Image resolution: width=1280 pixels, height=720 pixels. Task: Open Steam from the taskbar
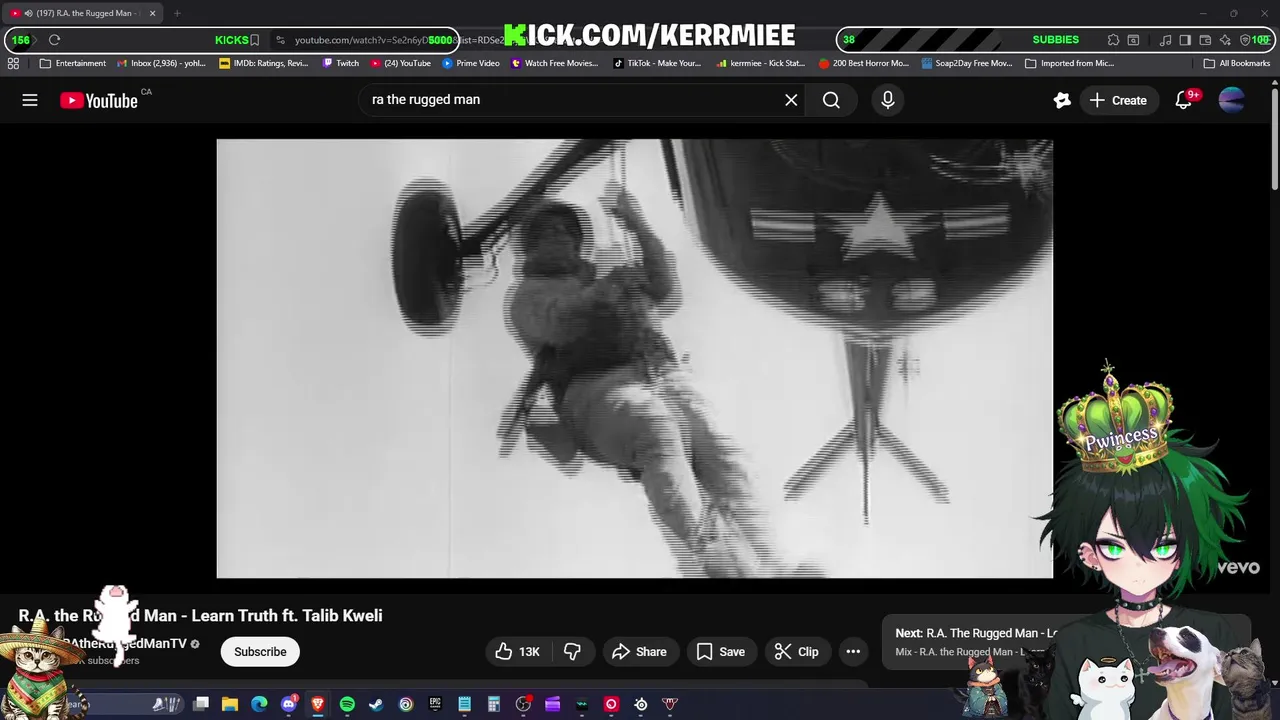click(x=376, y=704)
